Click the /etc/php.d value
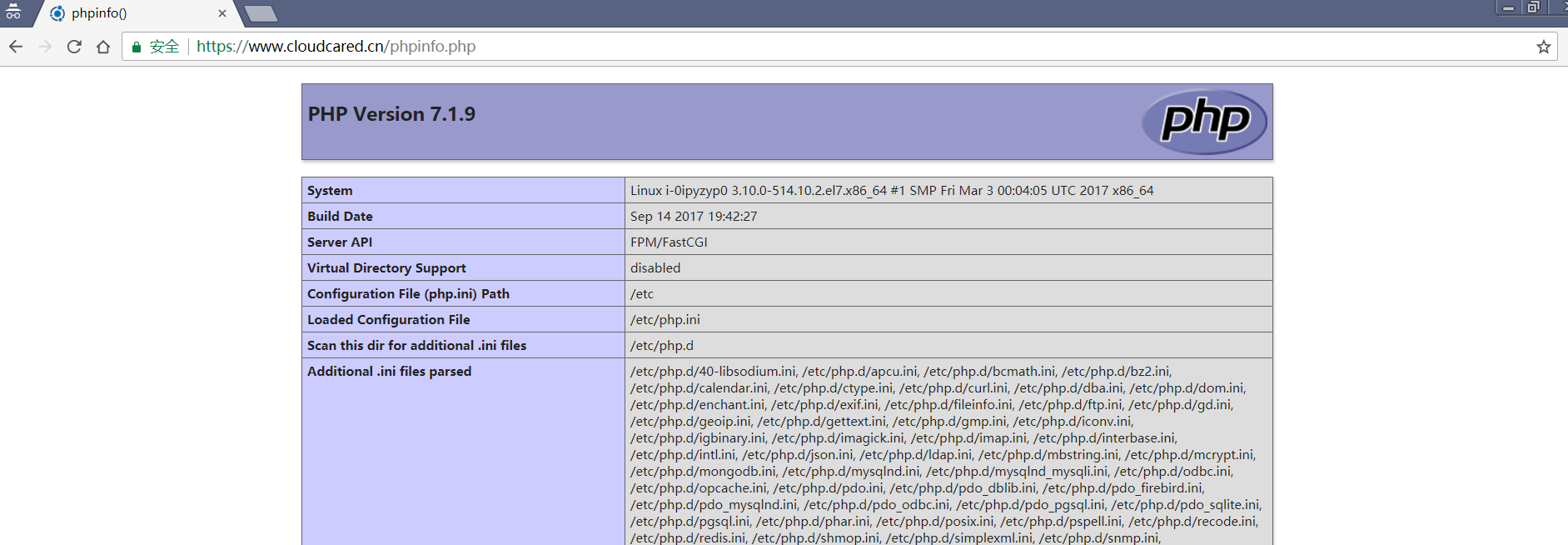Viewport: 1568px width, 545px height. (662, 346)
